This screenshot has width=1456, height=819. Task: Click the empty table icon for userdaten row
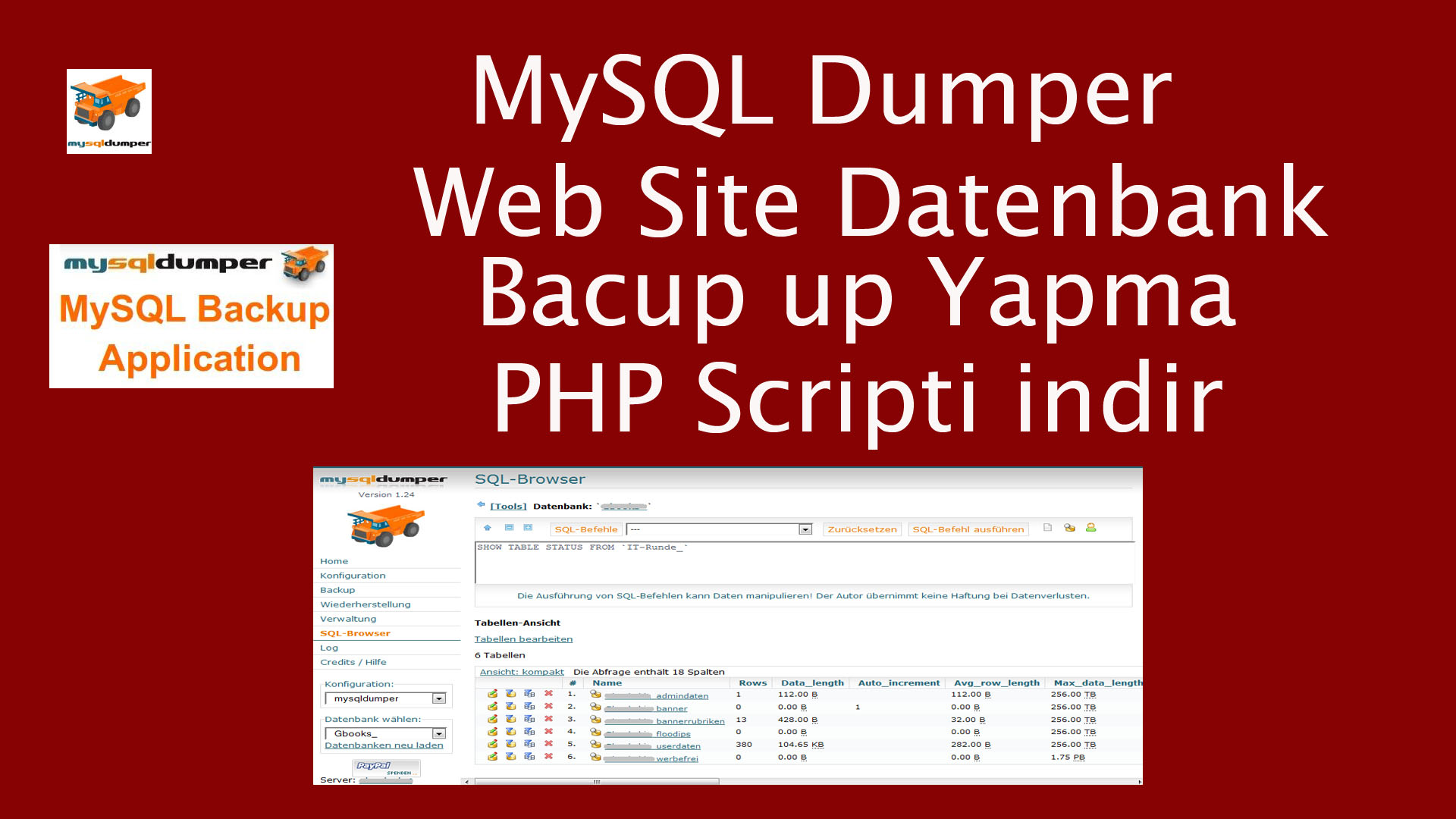tap(510, 744)
